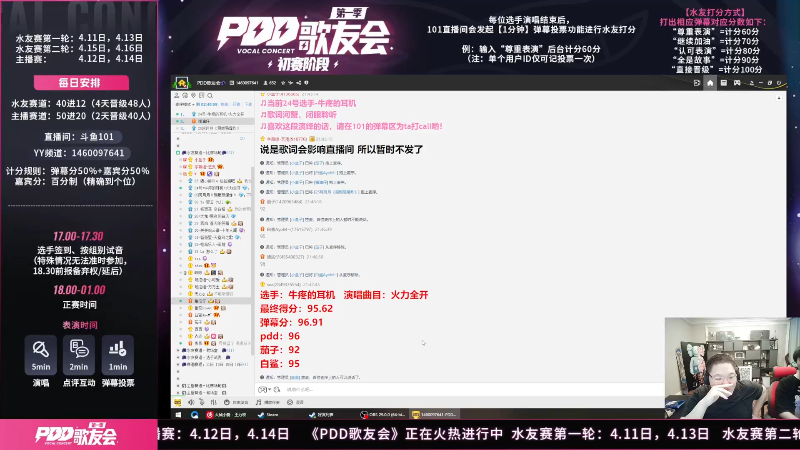This screenshot has height=450, width=800.
Task: Open the channel home icon at top right
Action: click(x=710, y=83)
